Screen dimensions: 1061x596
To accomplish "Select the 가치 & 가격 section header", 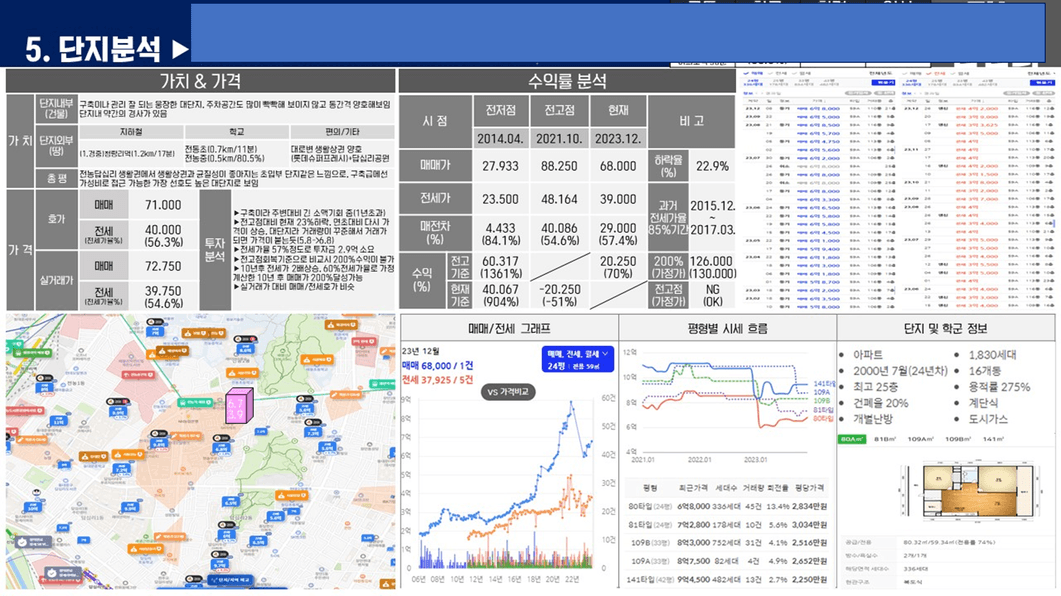I will click(x=200, y=81).
